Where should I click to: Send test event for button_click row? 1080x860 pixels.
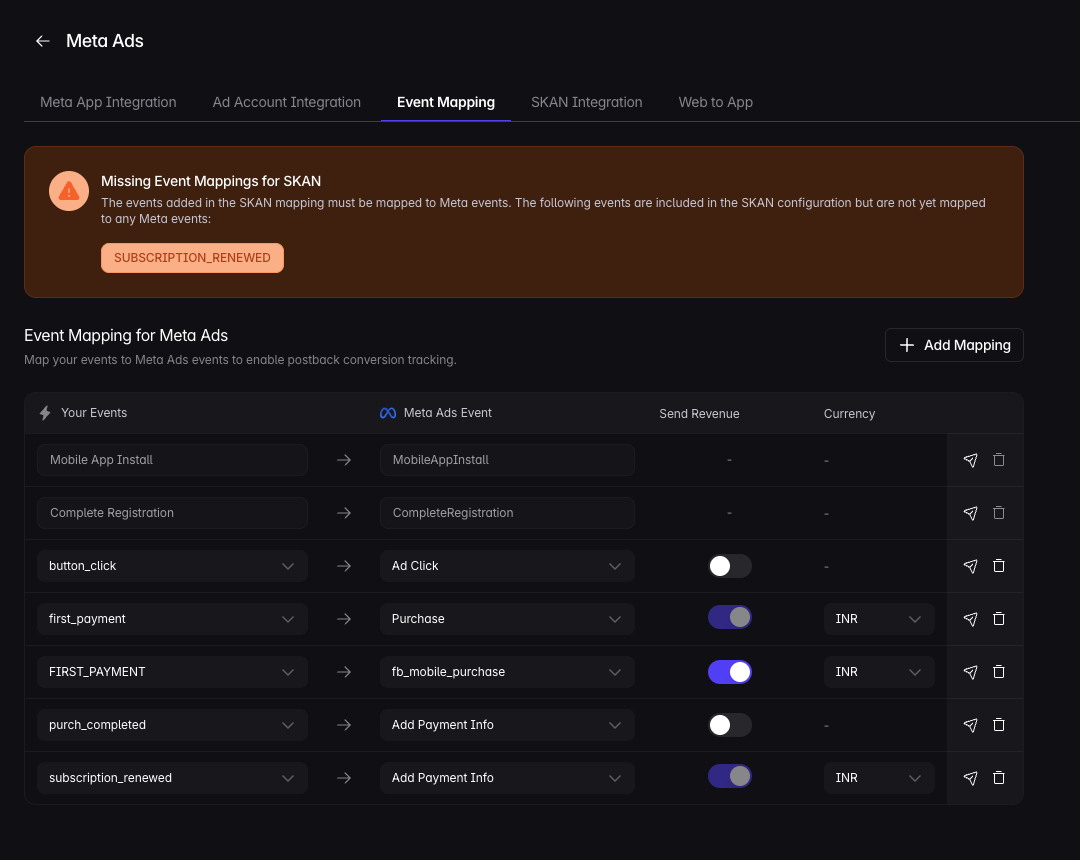click(x=970, y=566)
